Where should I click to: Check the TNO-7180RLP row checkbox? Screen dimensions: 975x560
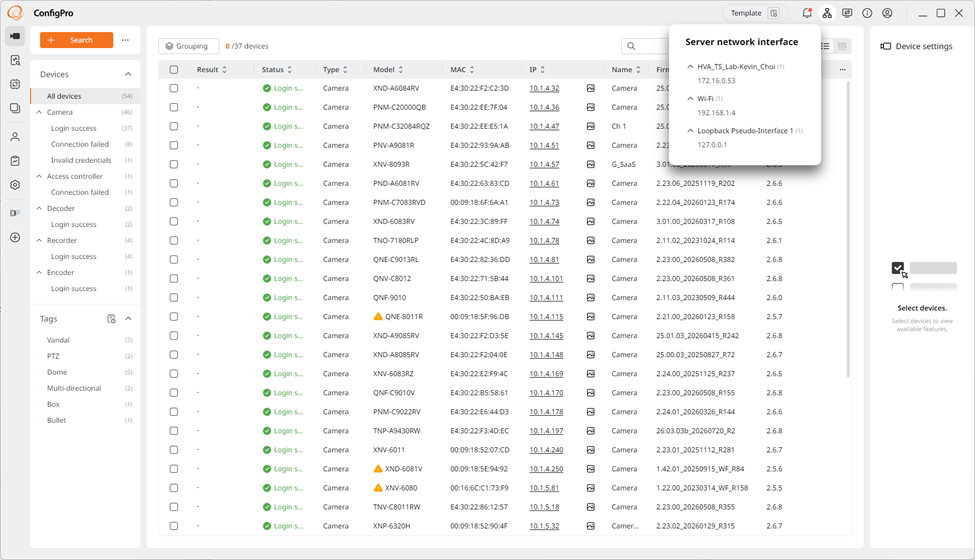pyautogui.click(x=174, y=241)
